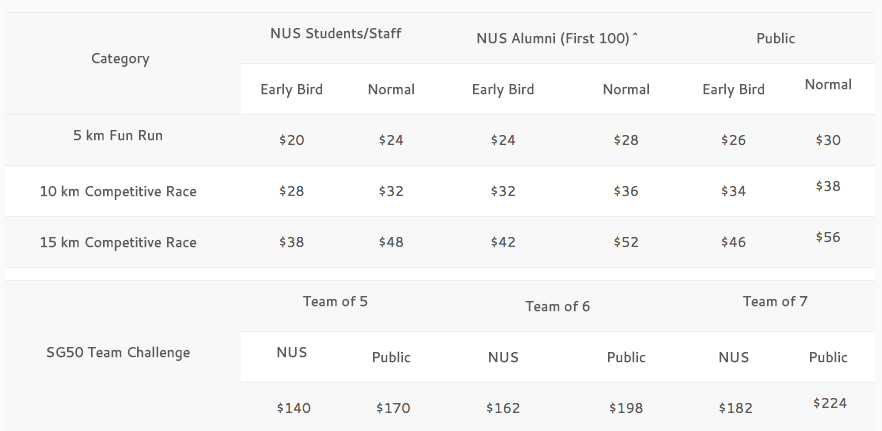Click the Category header cell

click(x=120, y=59)
